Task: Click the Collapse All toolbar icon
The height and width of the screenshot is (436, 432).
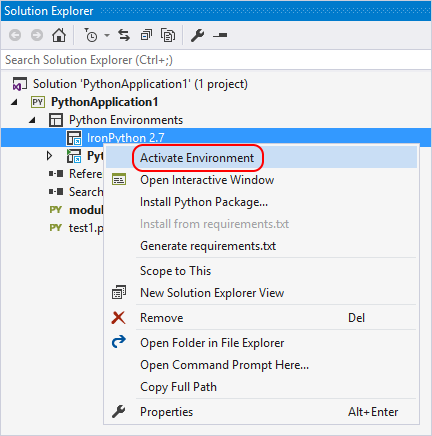Action: pyautogui.click(x=146, y=35)
